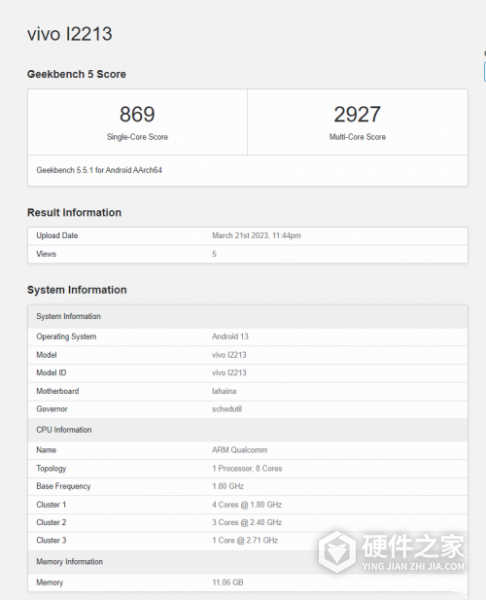
Task: Select the 'ARM Qualcomm' CPU name
Action: [x=240, y=450]
